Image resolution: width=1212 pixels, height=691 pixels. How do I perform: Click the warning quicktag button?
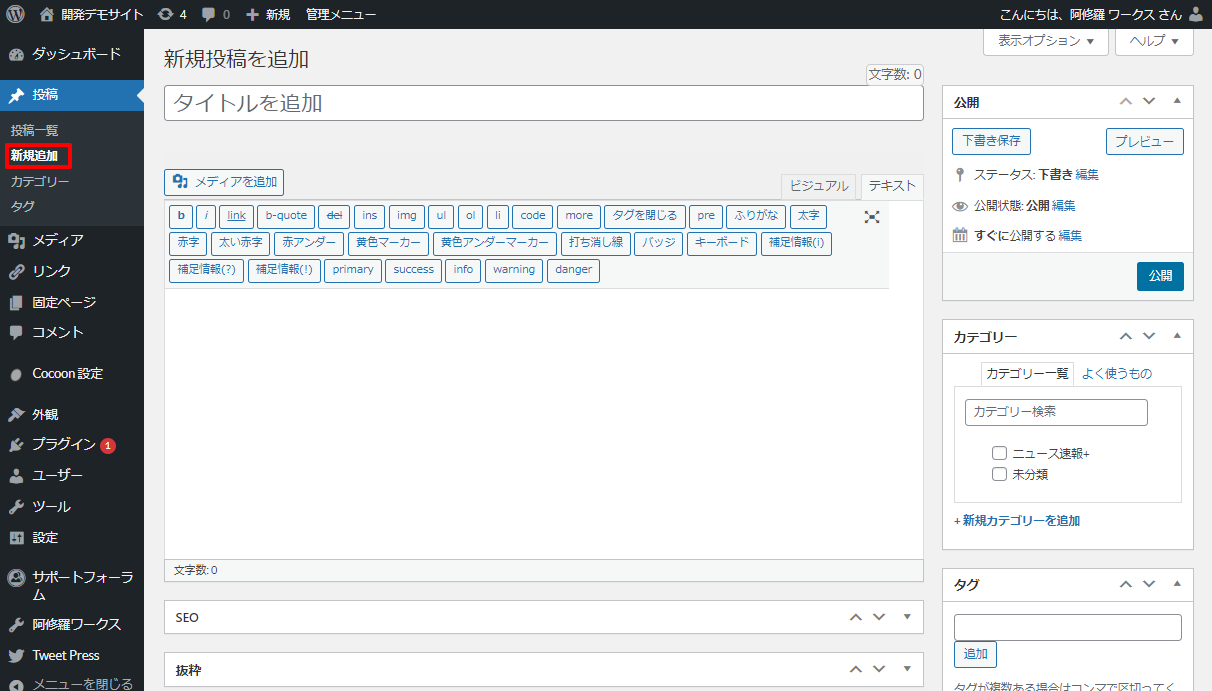[514, 270]
